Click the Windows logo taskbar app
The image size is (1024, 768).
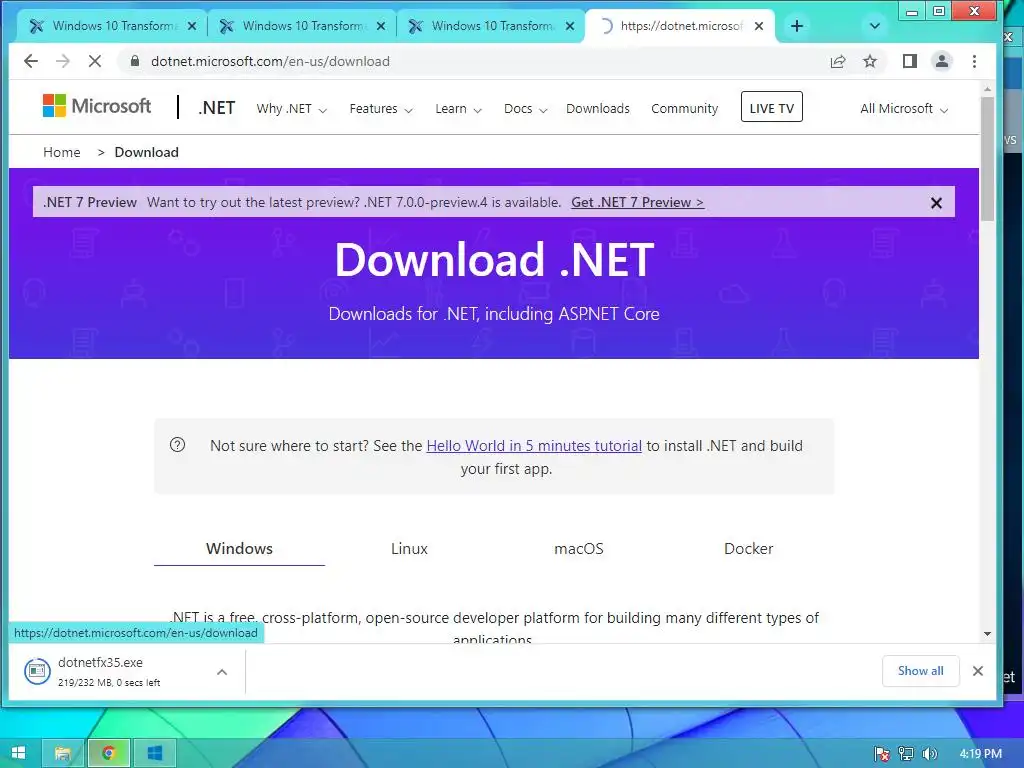155,753
